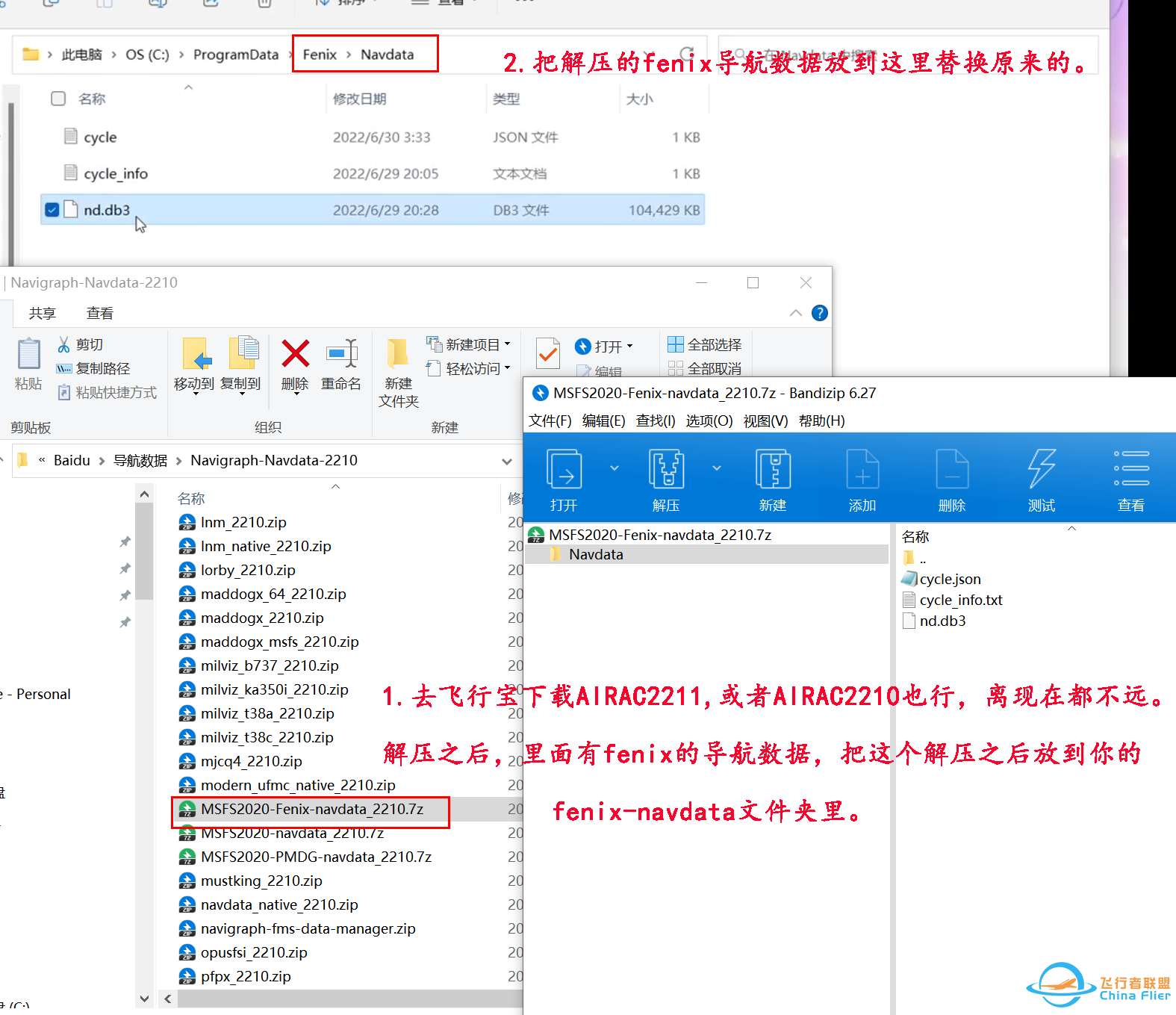
Task: Click Bandizip Add (添加) toolbar icon
Action: 862,469
